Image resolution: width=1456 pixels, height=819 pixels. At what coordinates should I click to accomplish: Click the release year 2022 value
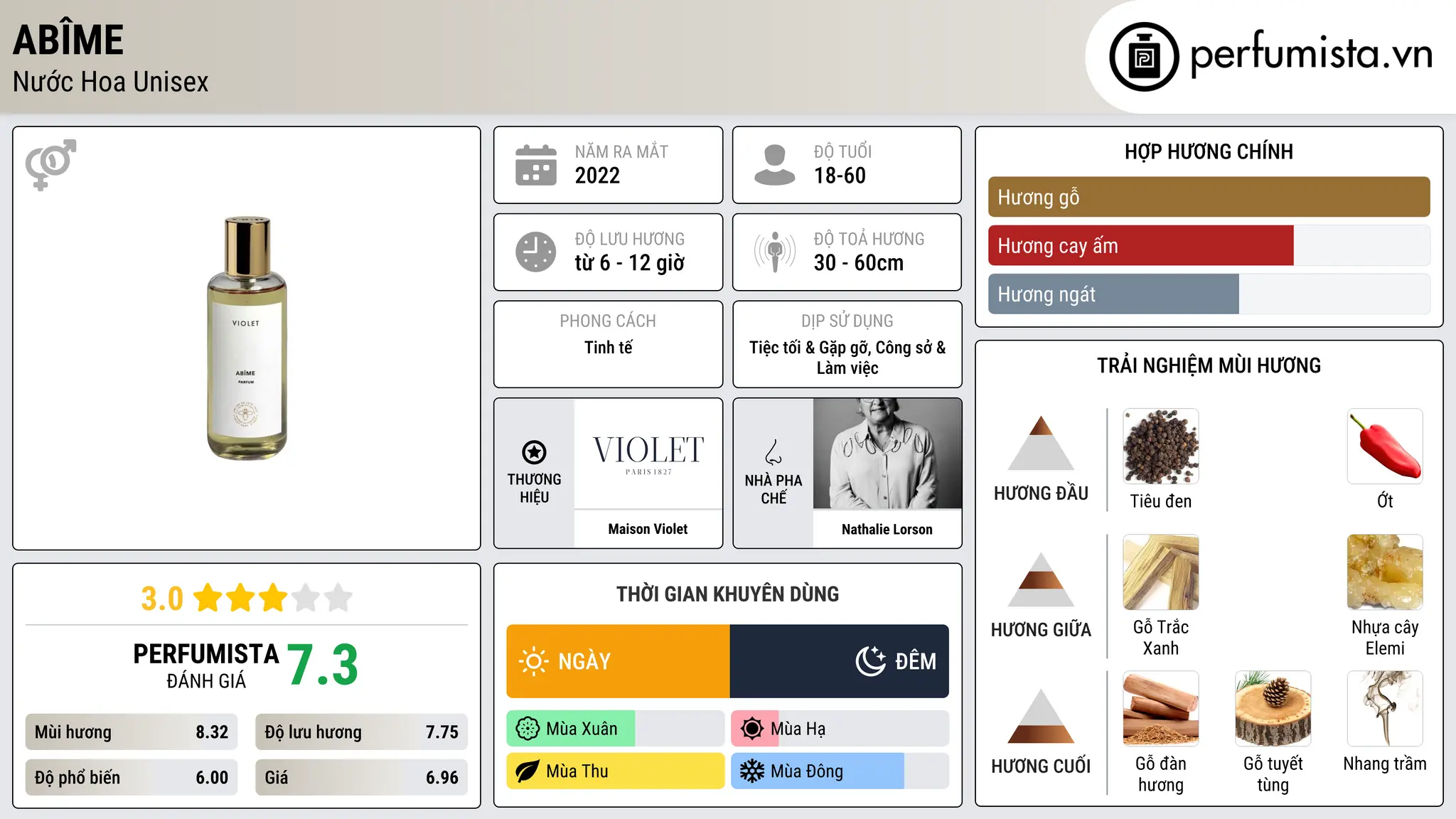[x=597, y=176]
